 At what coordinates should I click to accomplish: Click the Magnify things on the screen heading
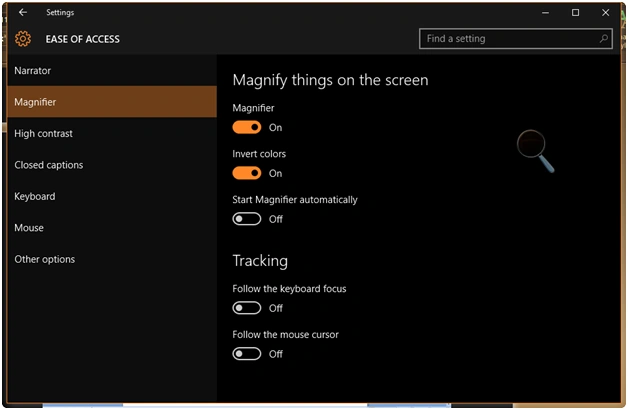tap(330, 80)
